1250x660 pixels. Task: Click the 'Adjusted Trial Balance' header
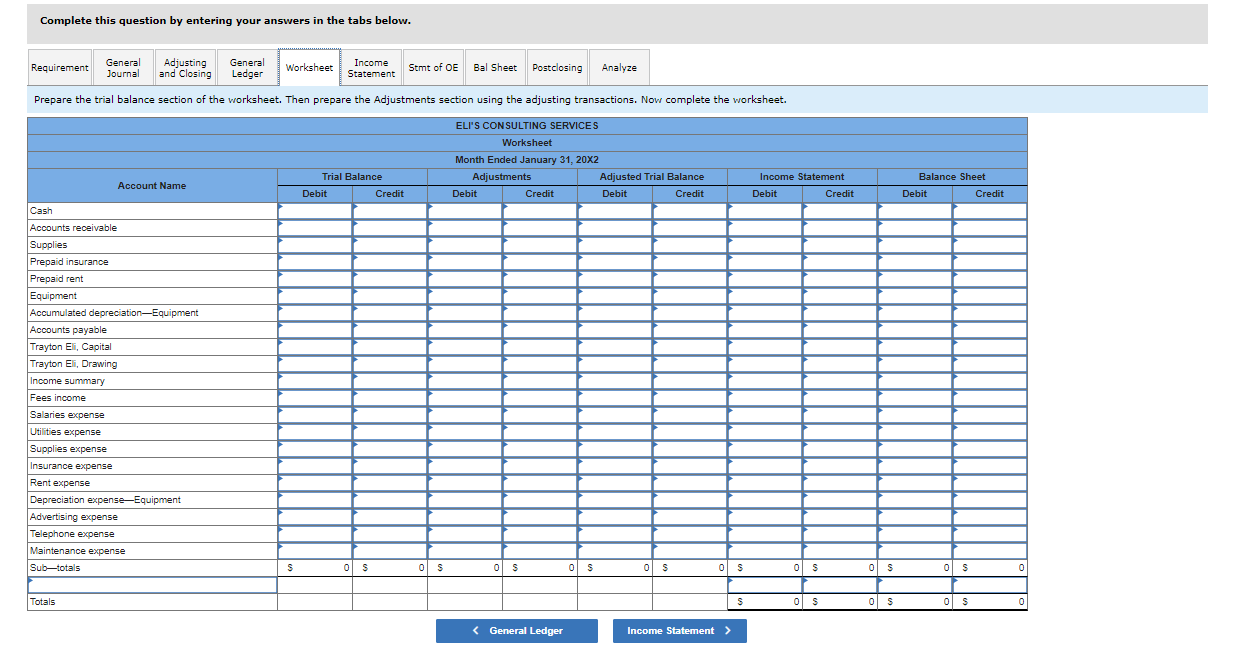click(x=652, y=177)
